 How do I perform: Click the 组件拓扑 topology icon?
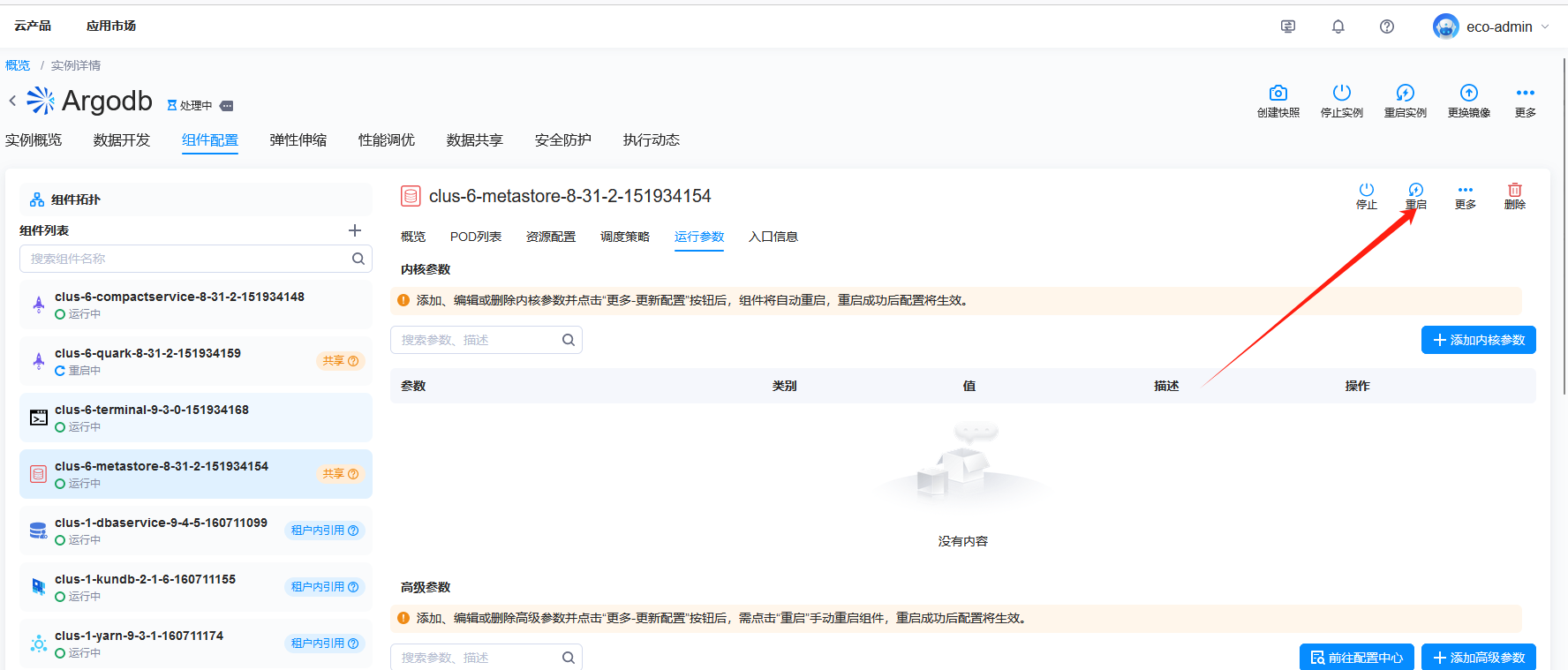pos(37,199)
